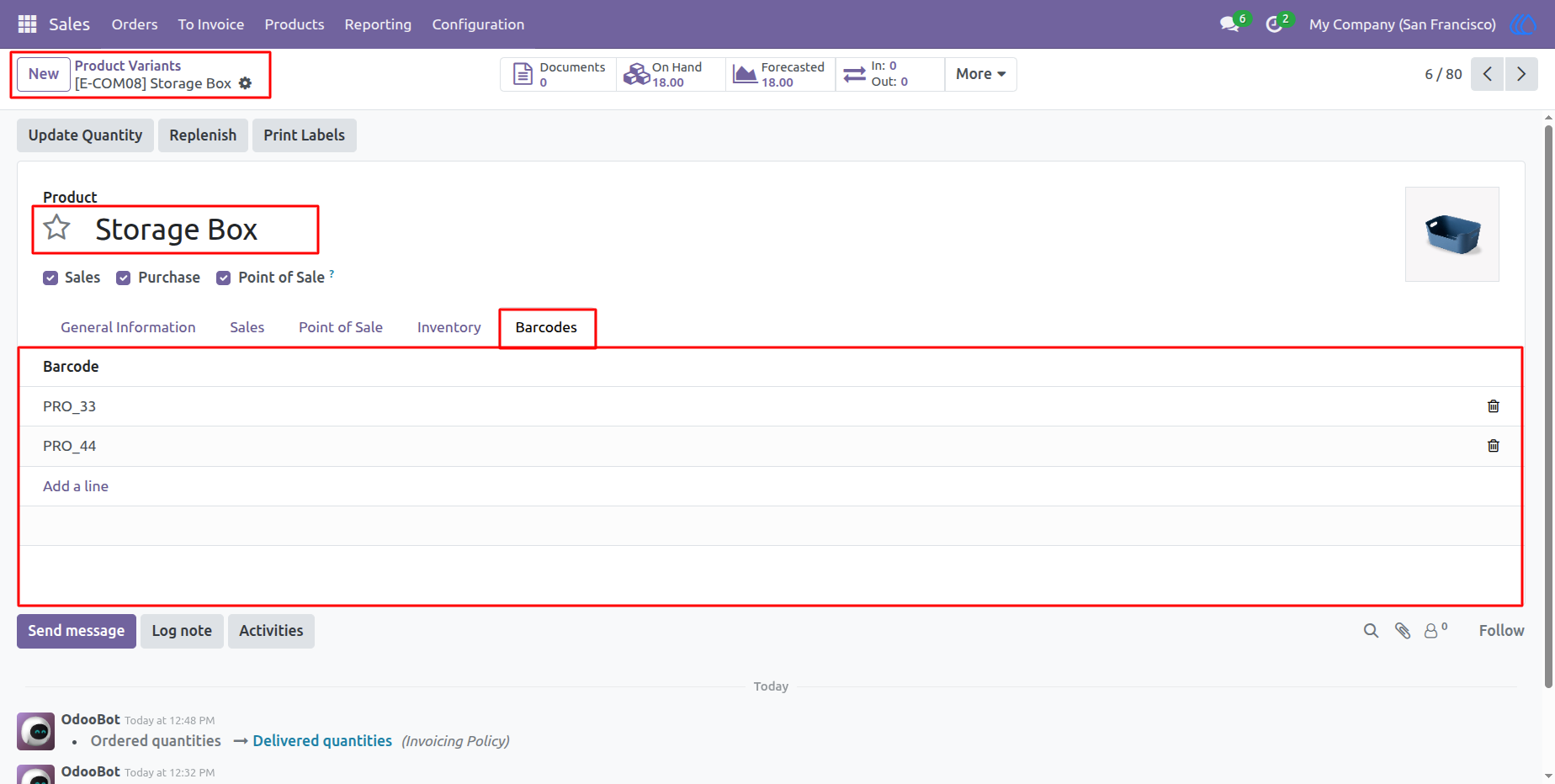The width and height of the screenshot is (1555, 784).
Task: Delete the PRO_33 barcode line
Action: click(1494, 406)
